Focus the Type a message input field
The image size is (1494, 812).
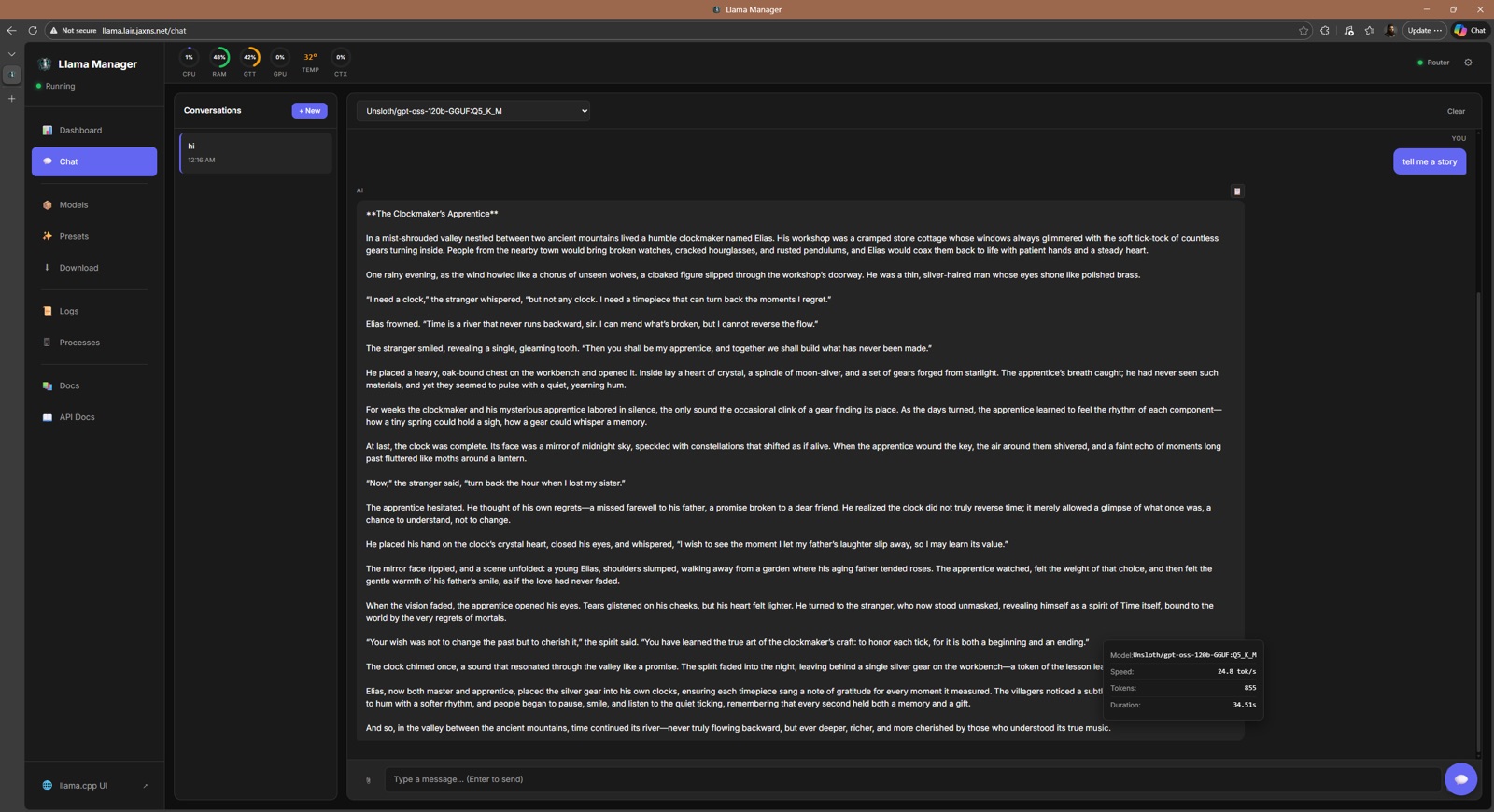pyautogui.click(x=912, y=779)
